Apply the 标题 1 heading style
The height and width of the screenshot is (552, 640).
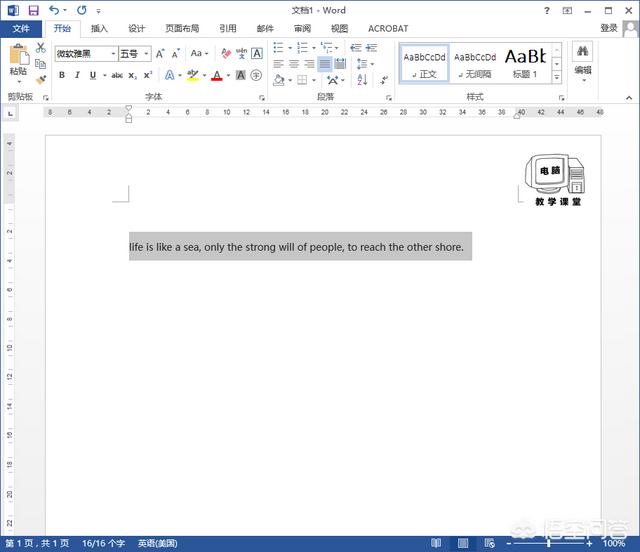[525, 62]
